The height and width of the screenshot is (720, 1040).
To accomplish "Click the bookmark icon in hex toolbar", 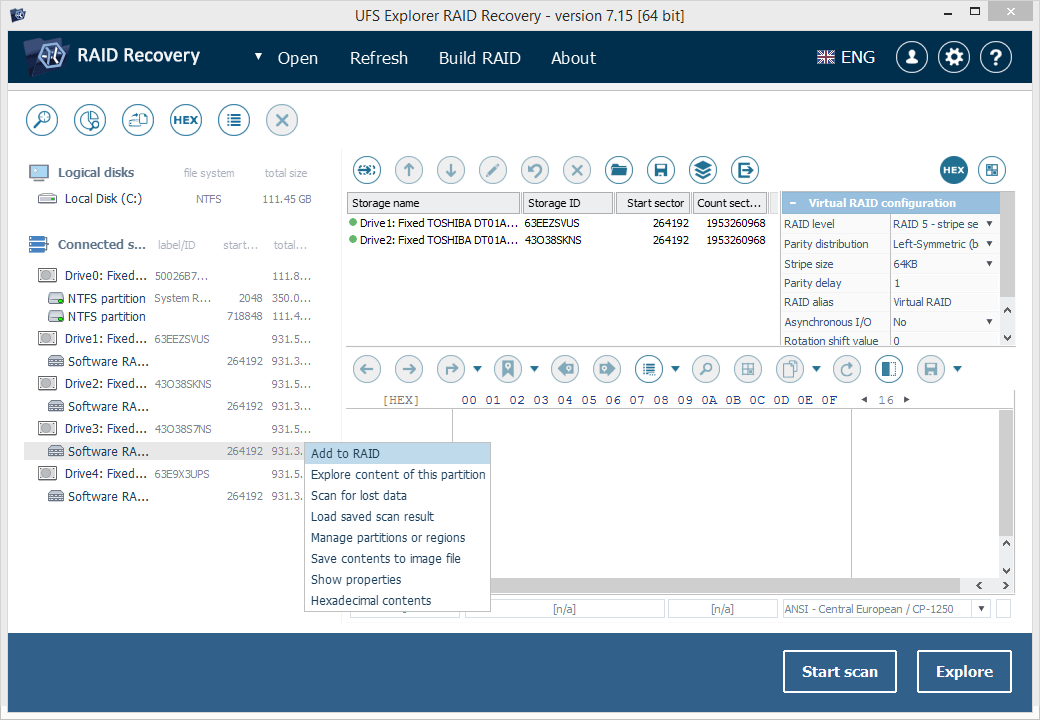I will (x=508, y=369).
